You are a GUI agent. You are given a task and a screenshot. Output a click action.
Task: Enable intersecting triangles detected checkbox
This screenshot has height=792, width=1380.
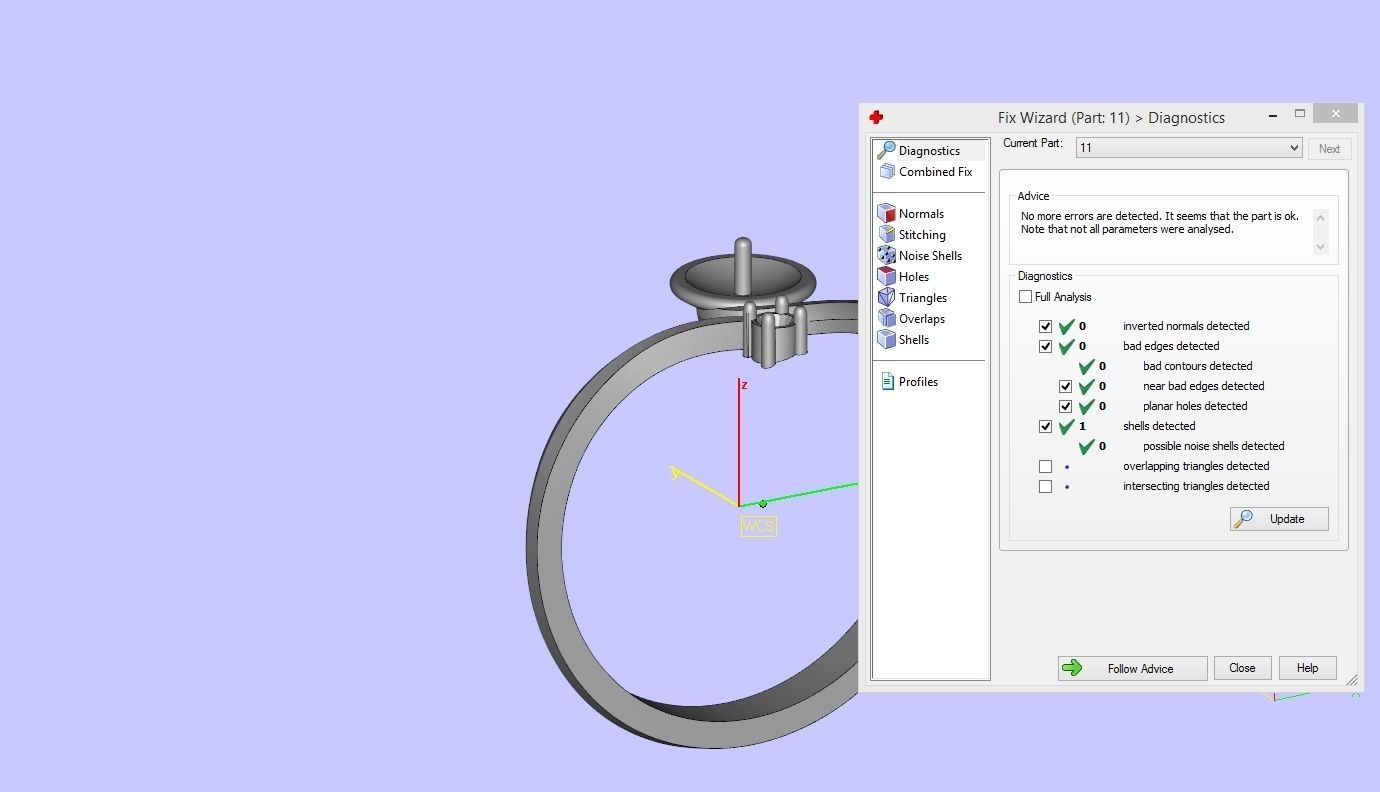point(1045,486)
